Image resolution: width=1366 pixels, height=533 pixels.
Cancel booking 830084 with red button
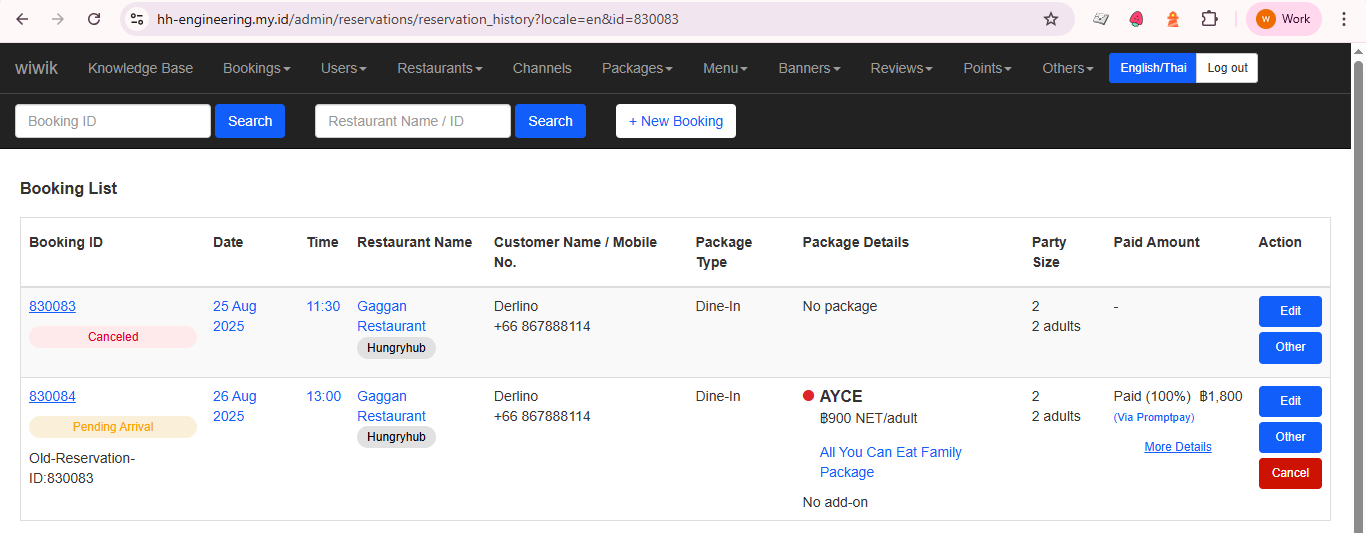tap(1289, 473)
